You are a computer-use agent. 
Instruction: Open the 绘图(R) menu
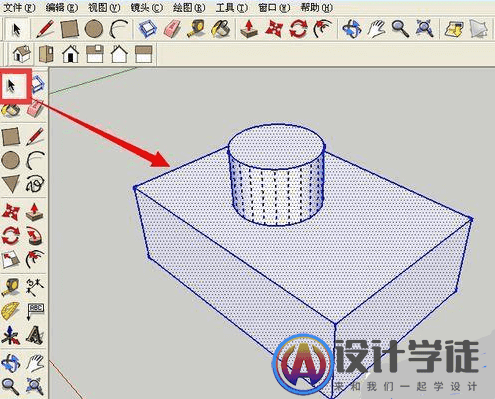[x=189, y=7]
